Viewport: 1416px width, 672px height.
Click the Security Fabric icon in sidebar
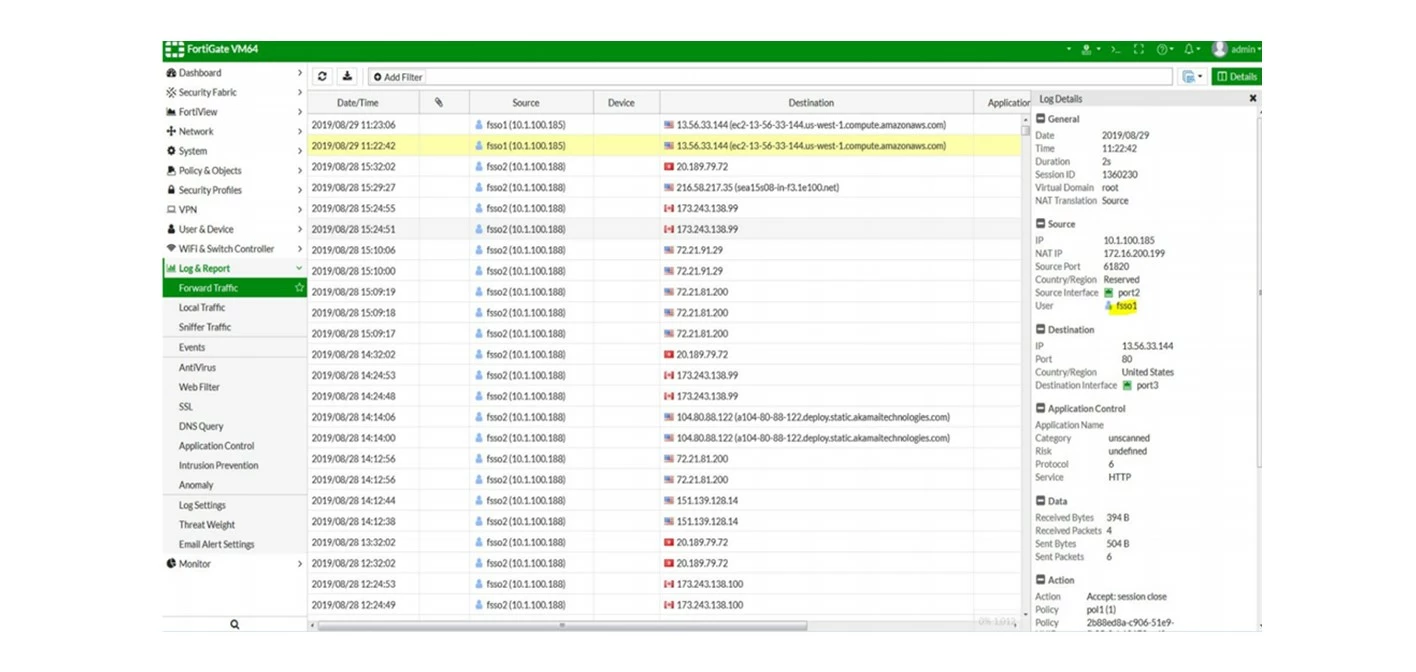pyautogui.click(x=171, y=92)
